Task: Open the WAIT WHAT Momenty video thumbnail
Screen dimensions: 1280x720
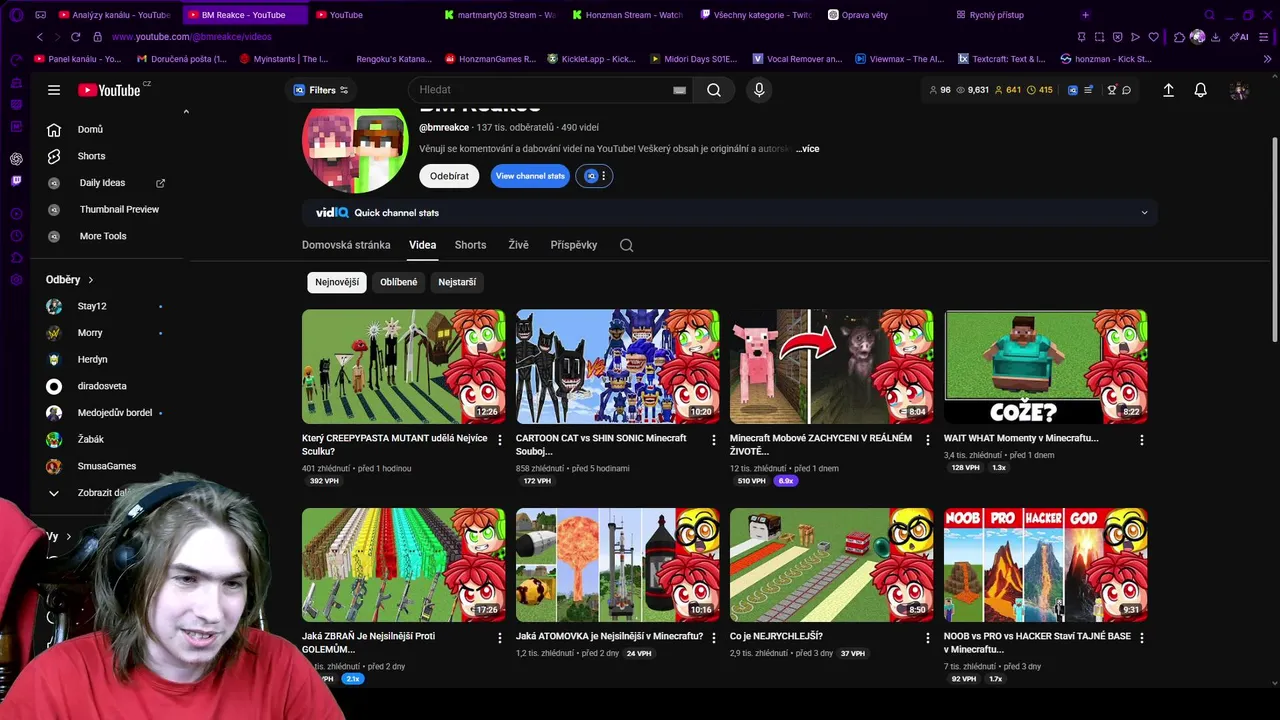Action: tap(1046, 367)
